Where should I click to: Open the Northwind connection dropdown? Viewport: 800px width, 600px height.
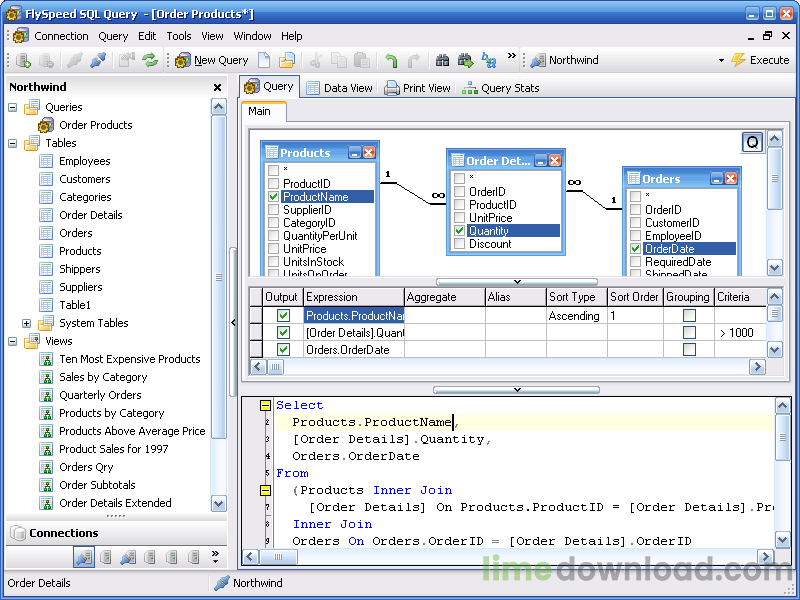point(721,60)
